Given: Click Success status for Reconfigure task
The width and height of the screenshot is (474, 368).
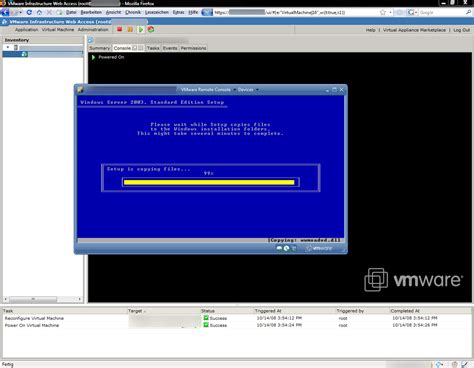Looking at the screenshot, I should pyautogui.click(x=215, y=318).
